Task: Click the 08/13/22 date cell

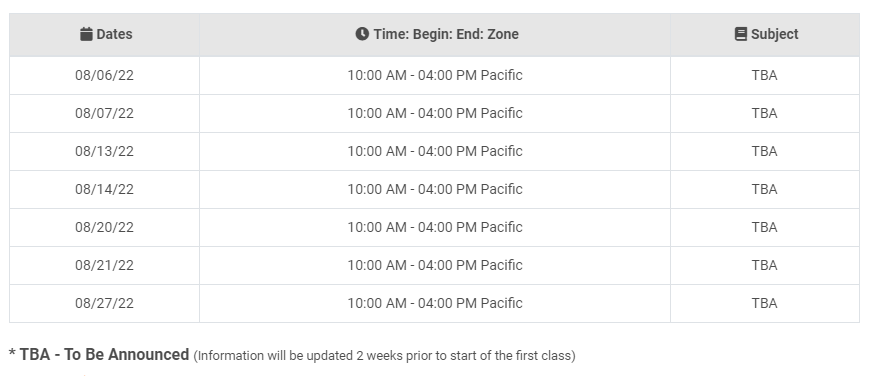Action: 104,151
